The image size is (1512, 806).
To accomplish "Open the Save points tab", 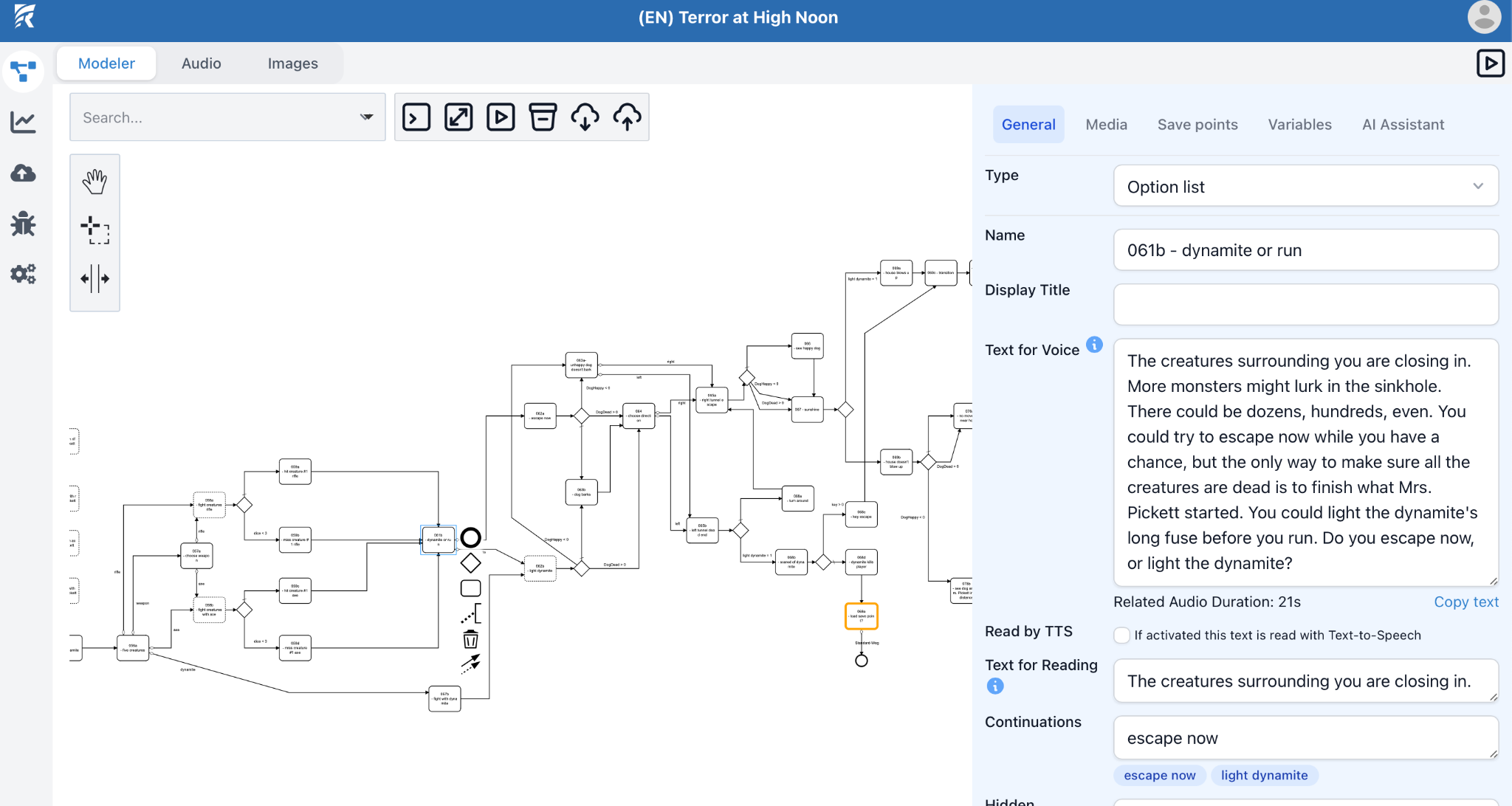I will click(x=1197, y=125).
